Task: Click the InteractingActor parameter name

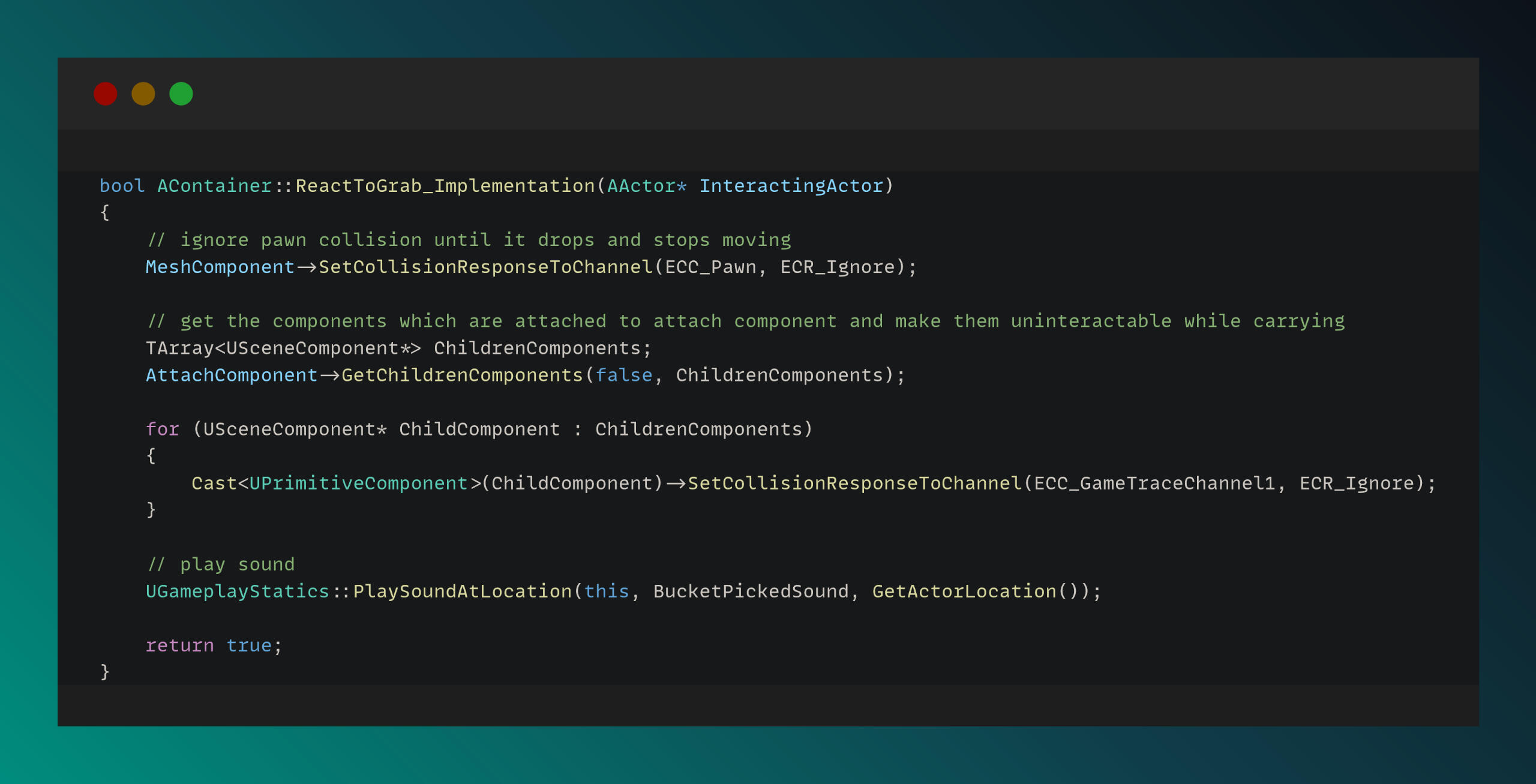Action: coord(791,186)
